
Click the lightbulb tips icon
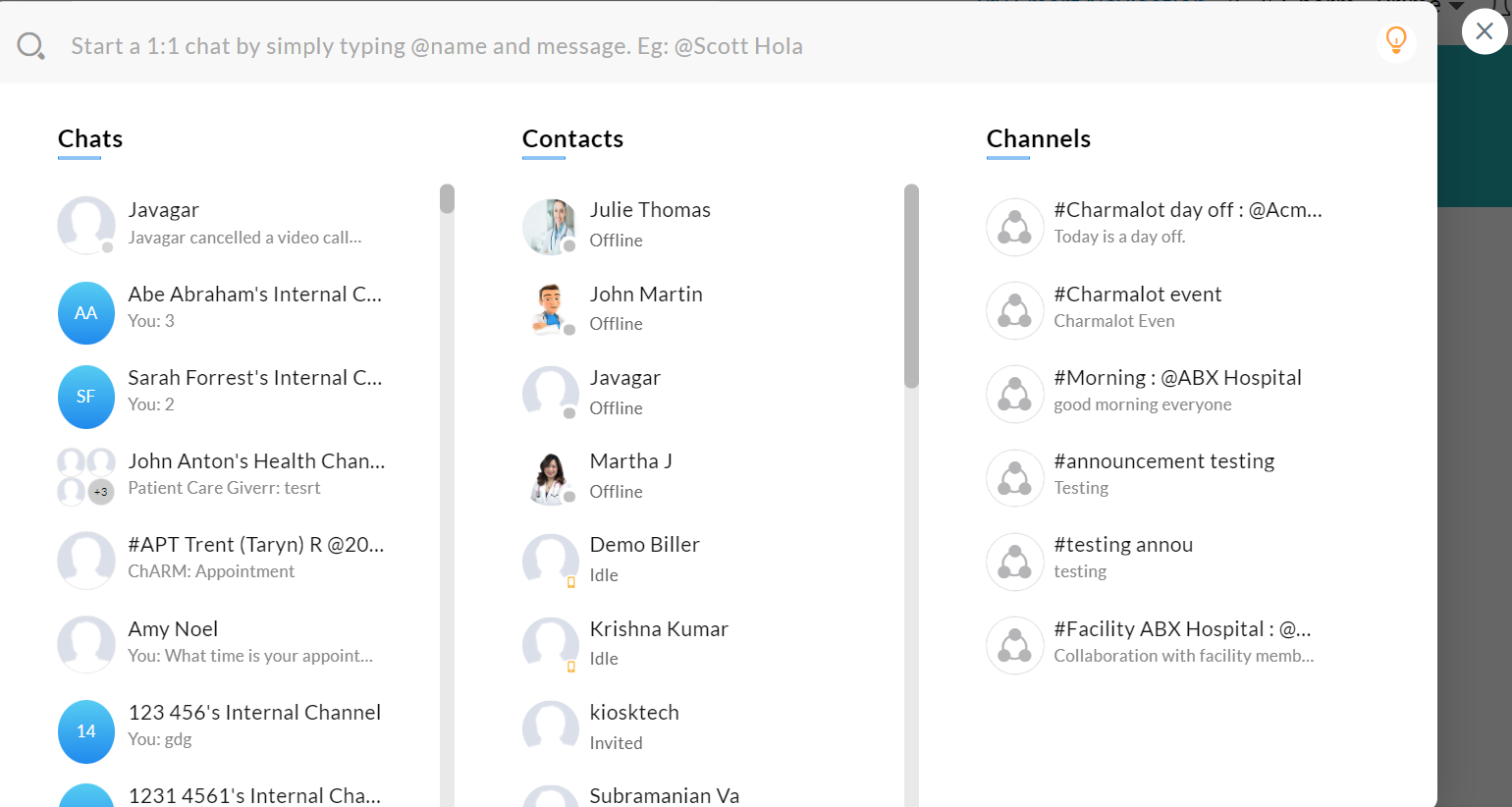click(x=1395, y=40)
